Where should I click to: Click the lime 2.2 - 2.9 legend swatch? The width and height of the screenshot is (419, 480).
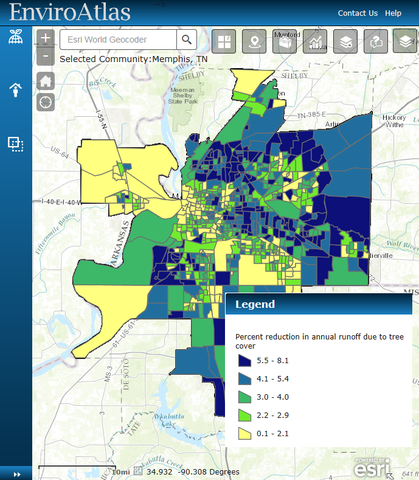click(244, 415)
